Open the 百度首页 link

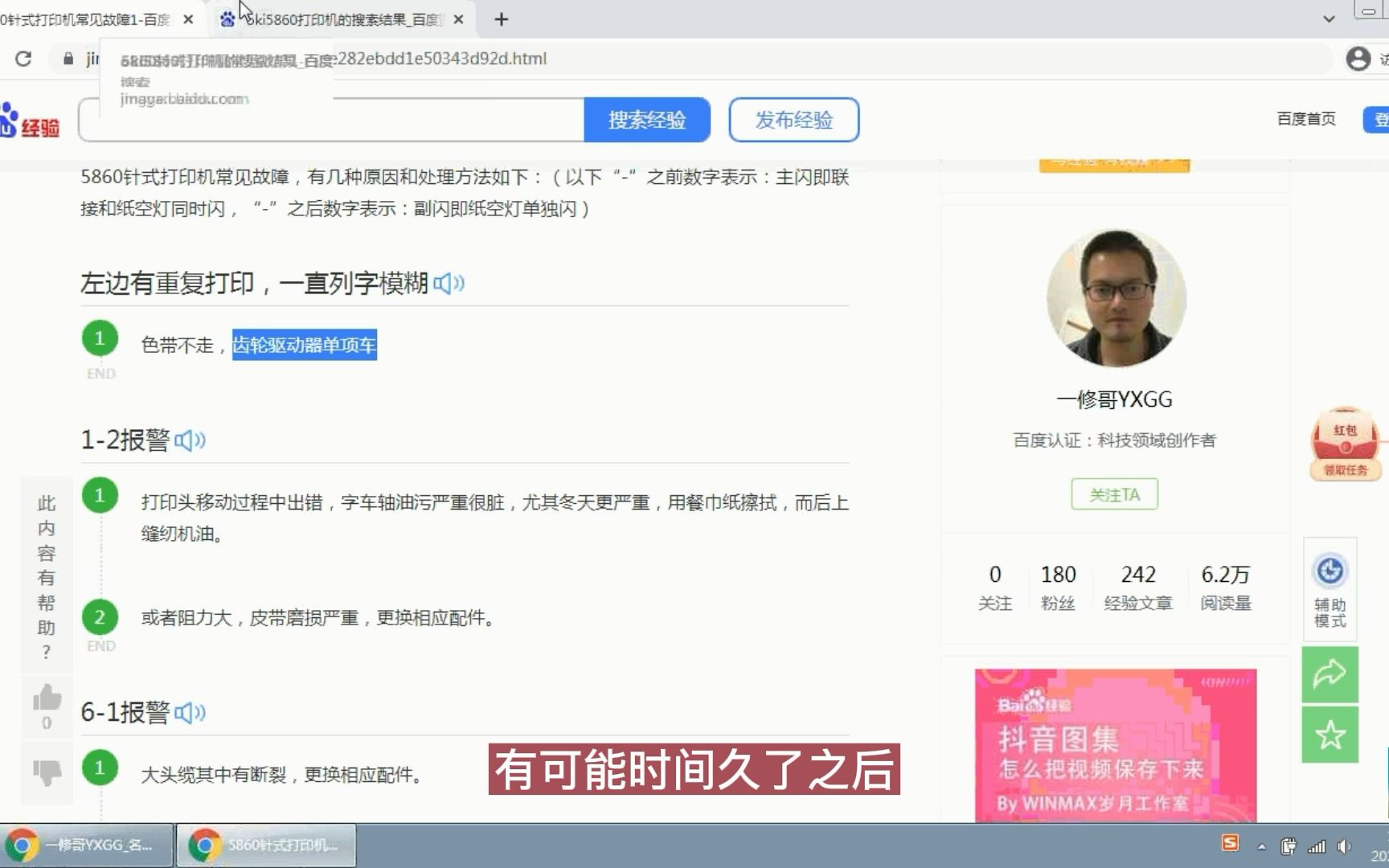click(1306, 119)
